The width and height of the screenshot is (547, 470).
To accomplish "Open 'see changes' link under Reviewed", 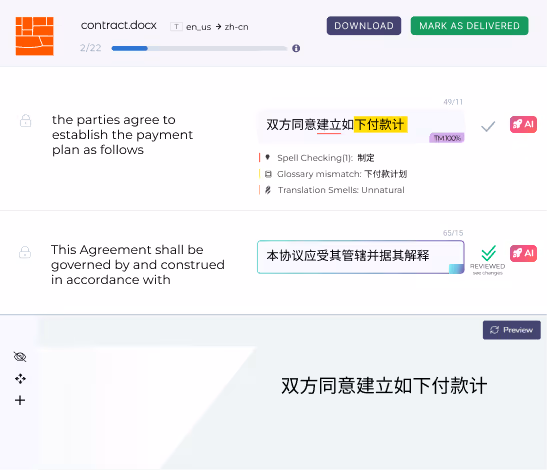I will (488, 273).
